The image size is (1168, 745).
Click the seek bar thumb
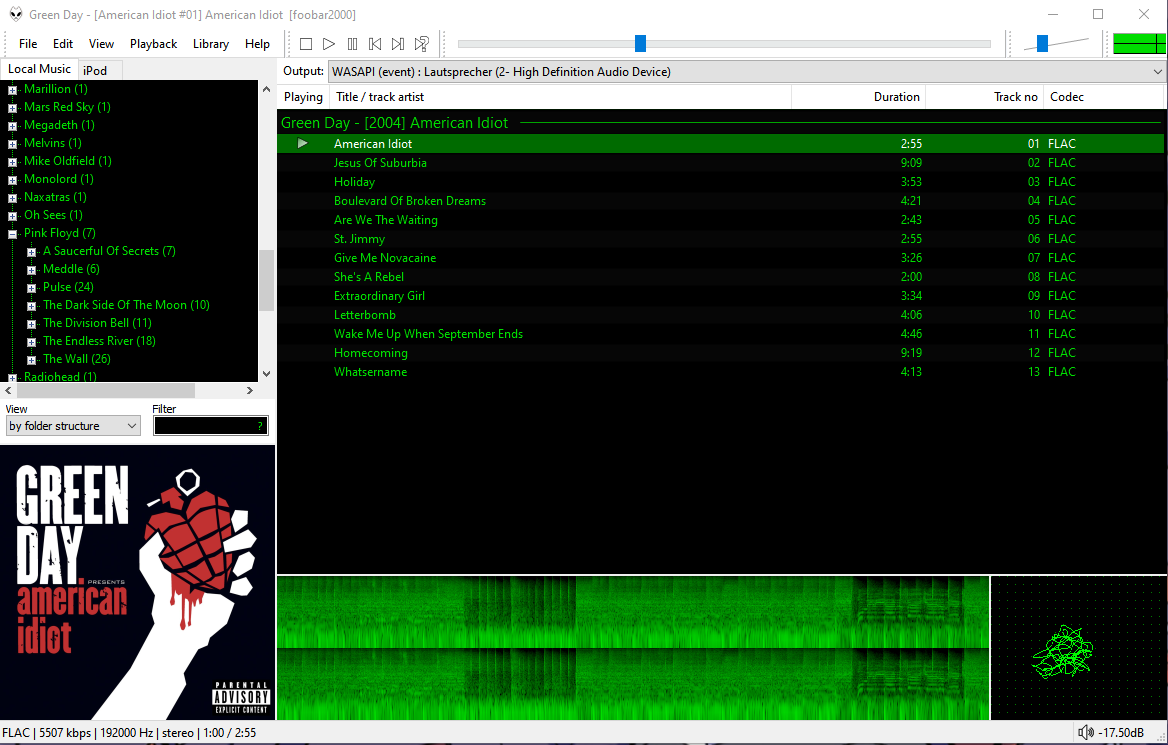(x=640, y=43)
